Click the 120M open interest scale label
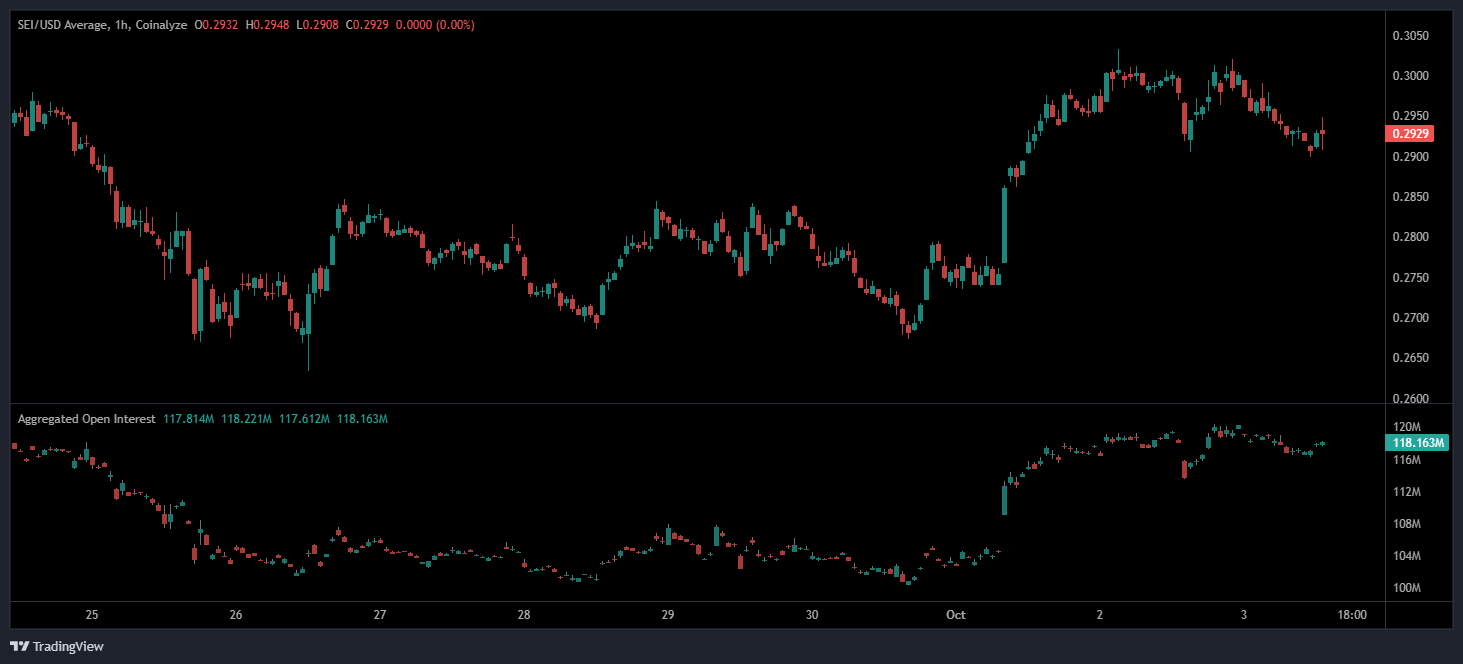1463x664 pixels. click(1406, 427)
